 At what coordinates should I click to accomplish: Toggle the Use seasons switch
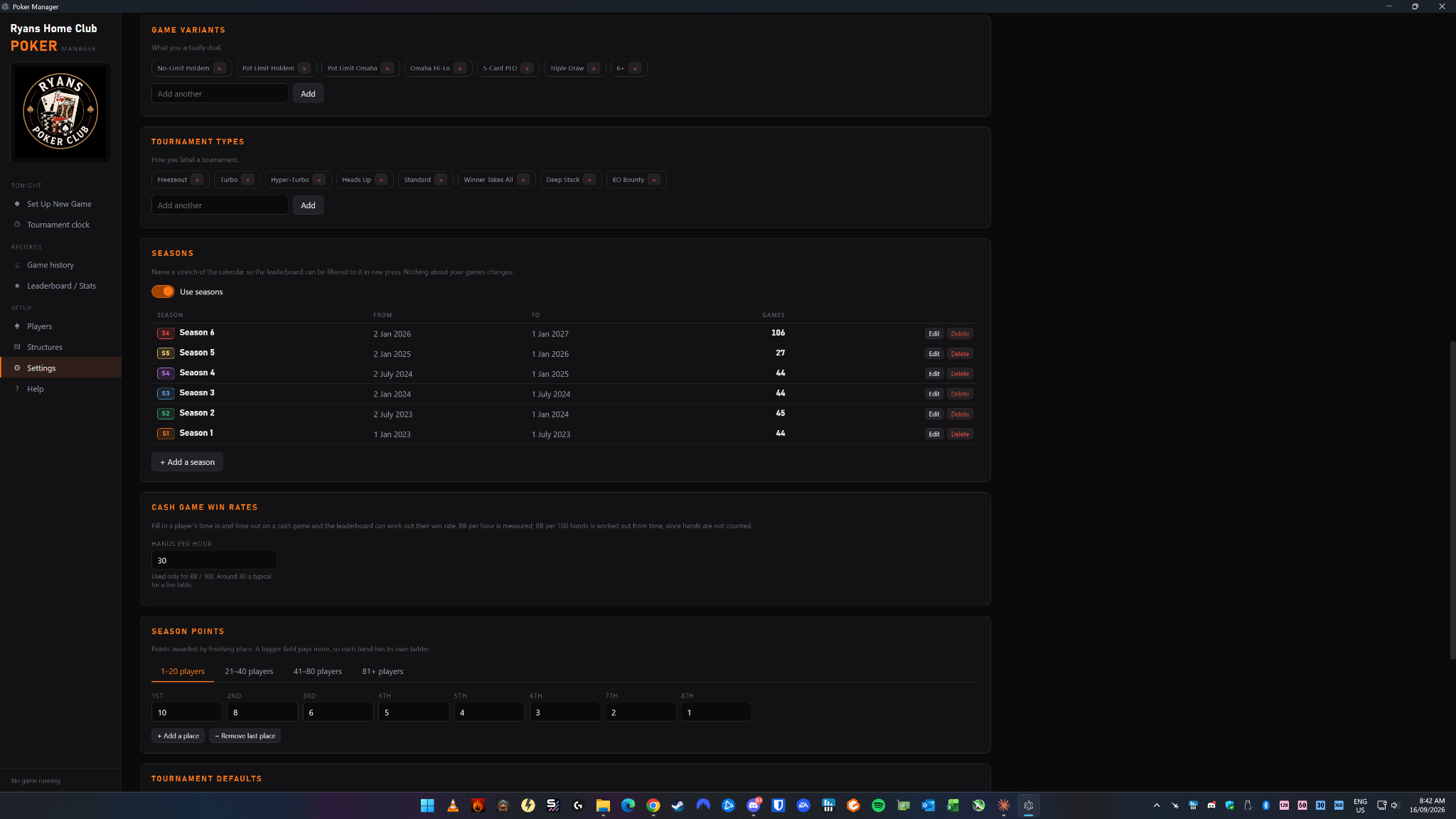point(163,291)
